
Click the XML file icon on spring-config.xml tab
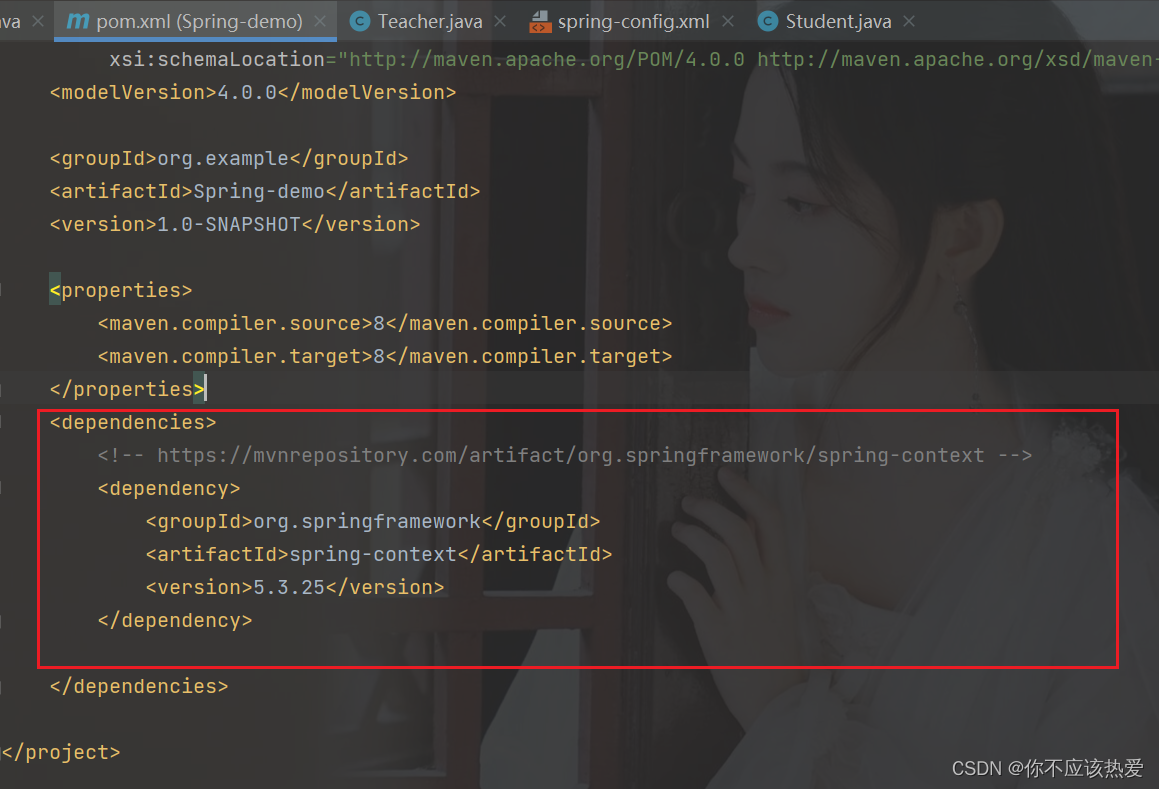click(x=540, y=21)
